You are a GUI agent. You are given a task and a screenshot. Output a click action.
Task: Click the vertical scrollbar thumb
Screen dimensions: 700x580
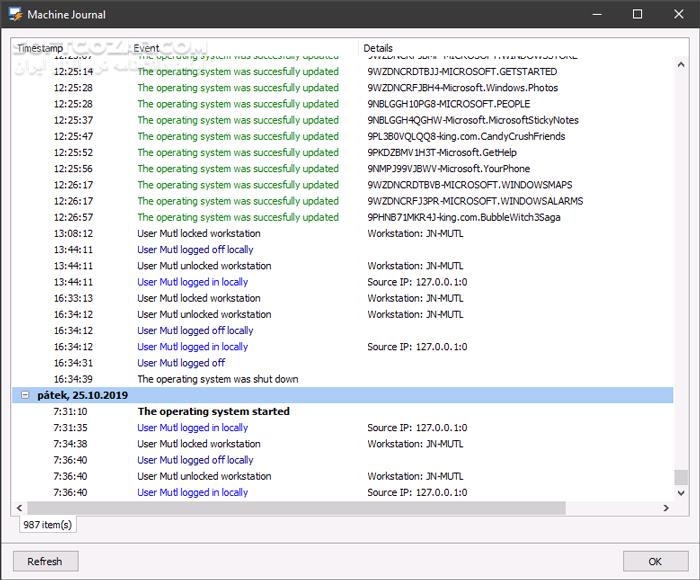tap(681, 477)
